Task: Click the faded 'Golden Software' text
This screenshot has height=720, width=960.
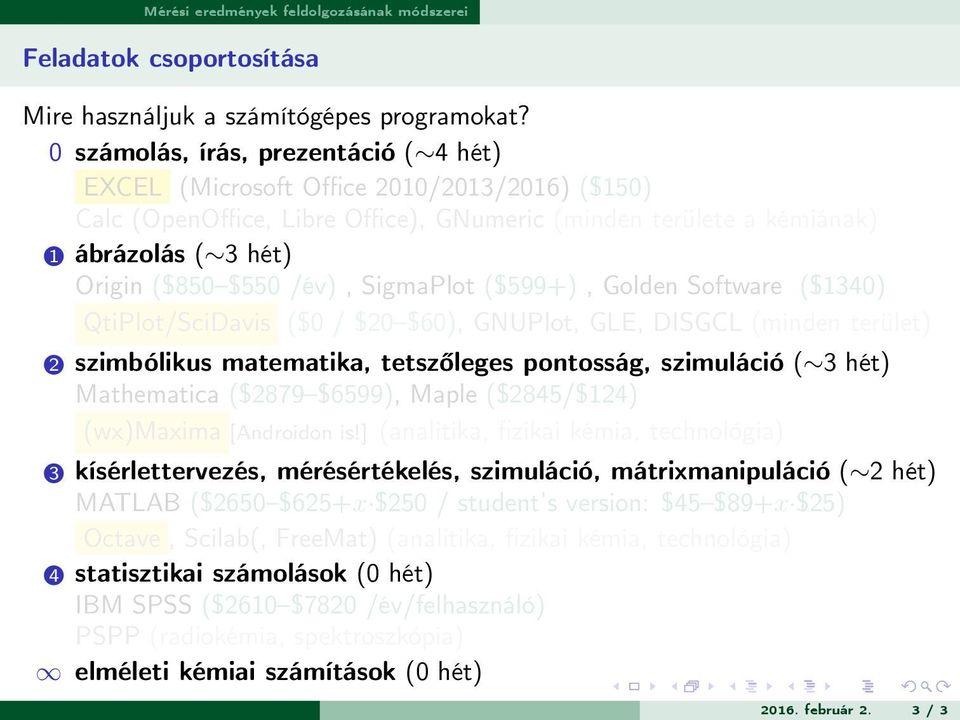Action: click(x=692, y=286)
